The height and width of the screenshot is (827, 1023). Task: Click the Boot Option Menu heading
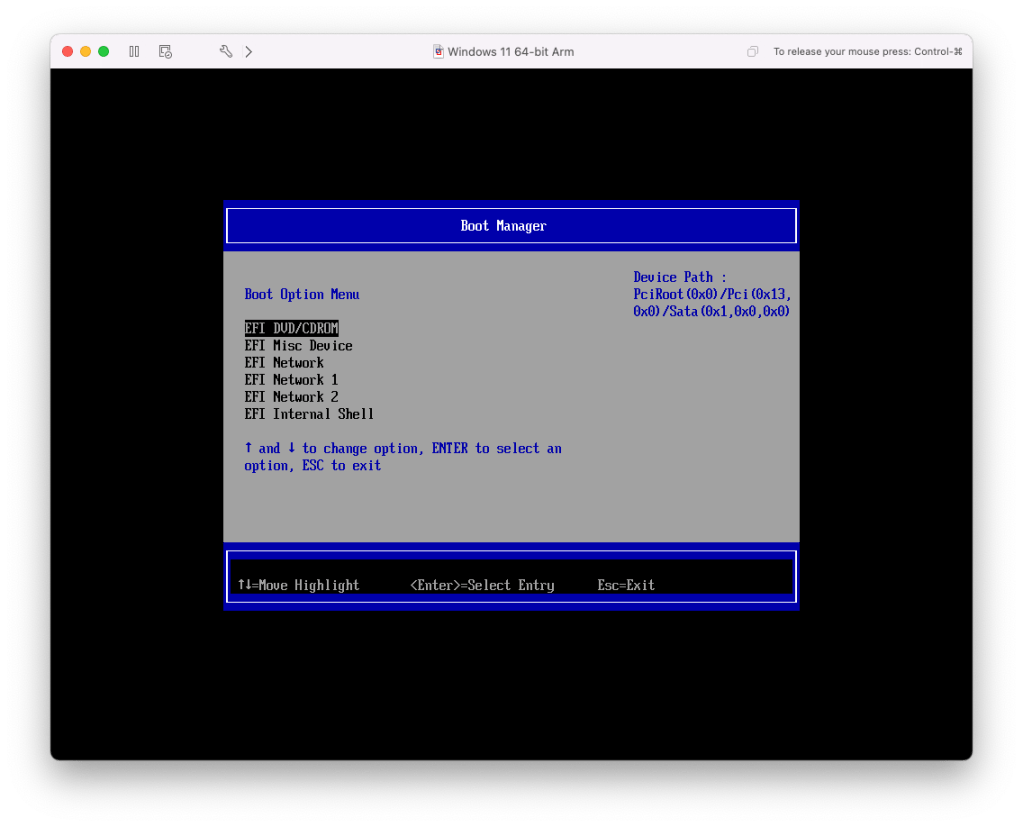pyautogui.click(x=301, y=294)
